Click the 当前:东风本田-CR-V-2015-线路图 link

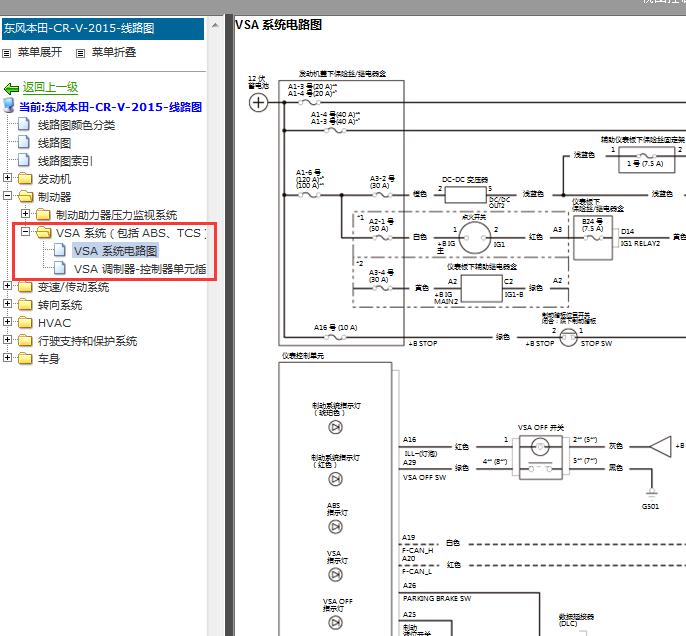[x=110, y=107]
